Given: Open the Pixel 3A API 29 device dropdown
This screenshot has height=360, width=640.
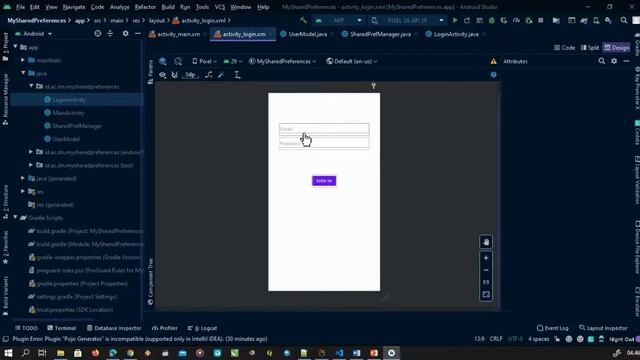Looking at the screenshot, I should point(407,20).
